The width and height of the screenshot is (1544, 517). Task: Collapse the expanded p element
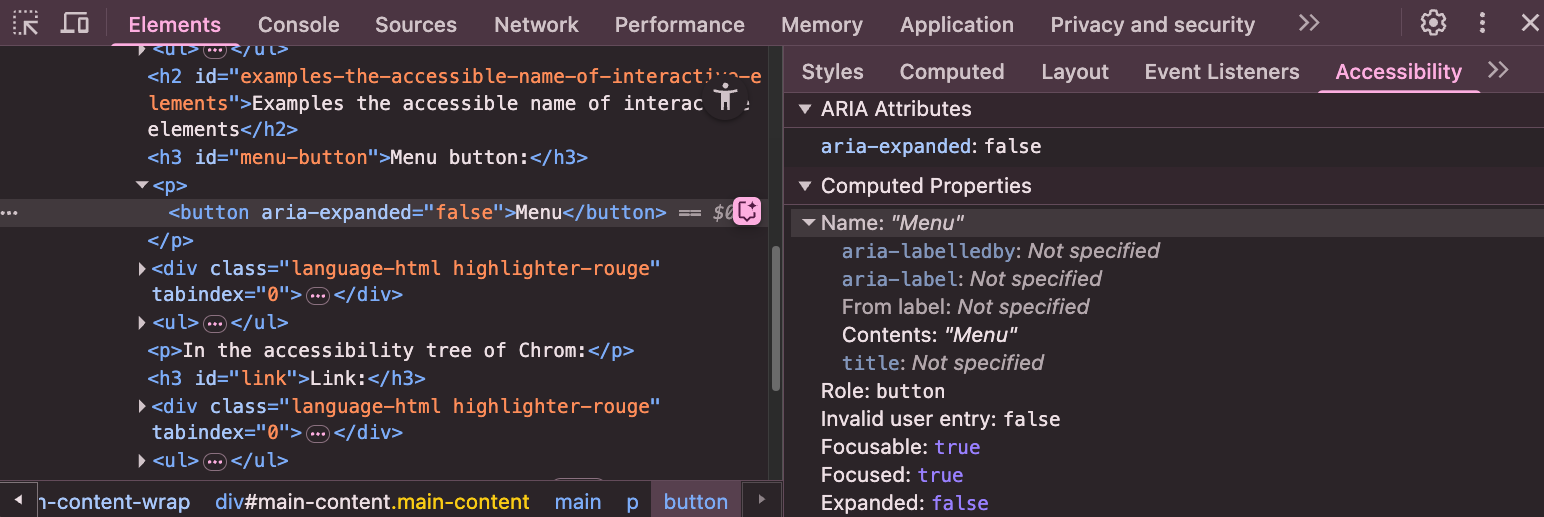141,185
